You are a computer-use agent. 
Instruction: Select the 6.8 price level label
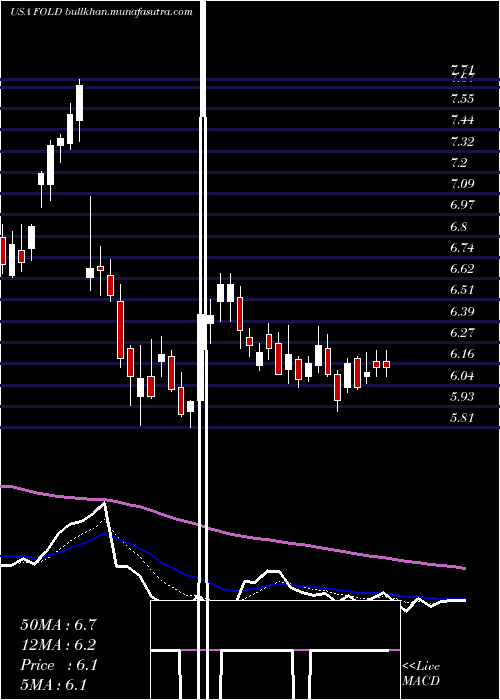[x=458, y=227]
